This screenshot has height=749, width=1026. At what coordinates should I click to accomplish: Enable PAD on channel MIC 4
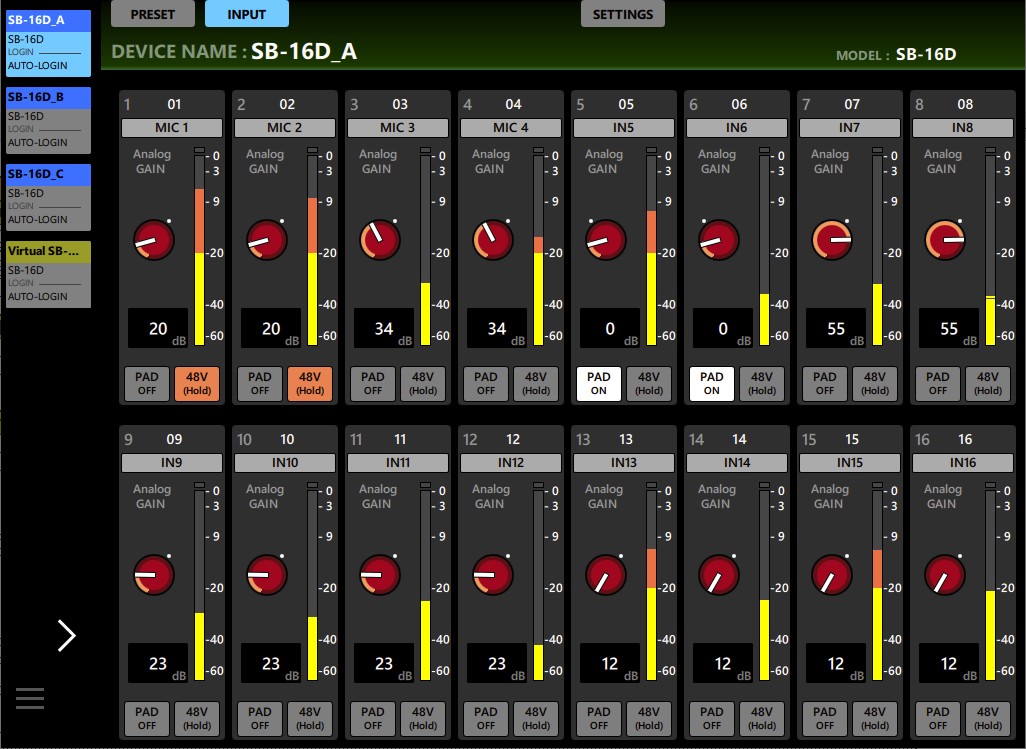[485, 384]
